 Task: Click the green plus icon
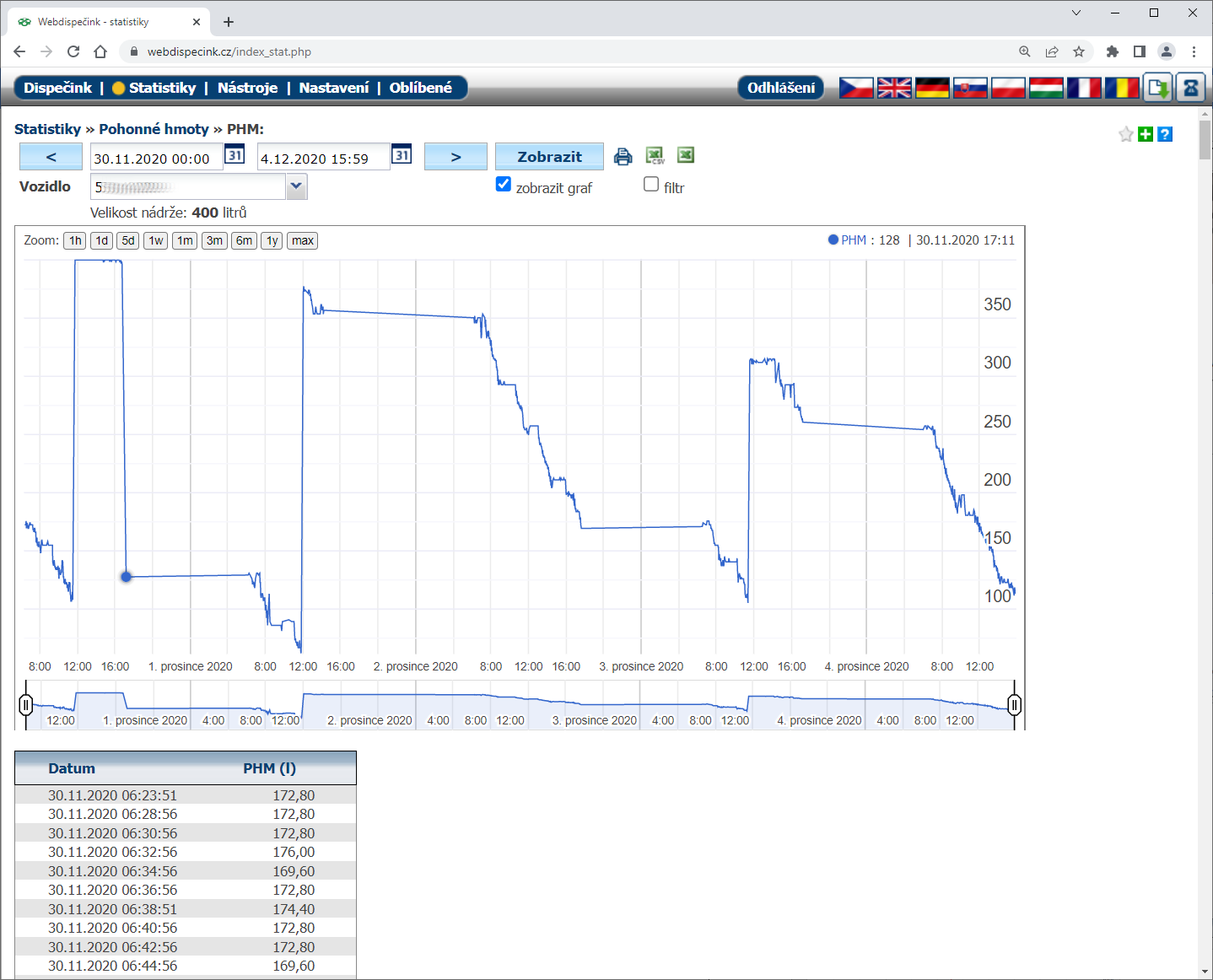click(1146, 134)
